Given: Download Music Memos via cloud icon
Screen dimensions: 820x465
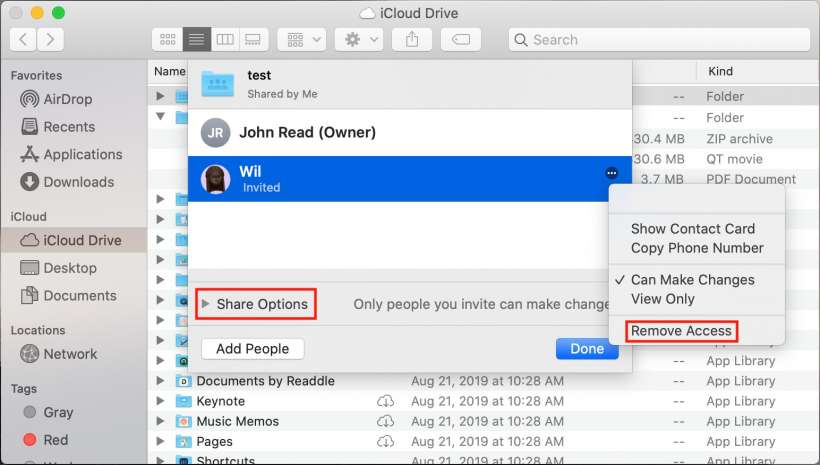Looking at the screenshot, I should [x=385, y=421].
